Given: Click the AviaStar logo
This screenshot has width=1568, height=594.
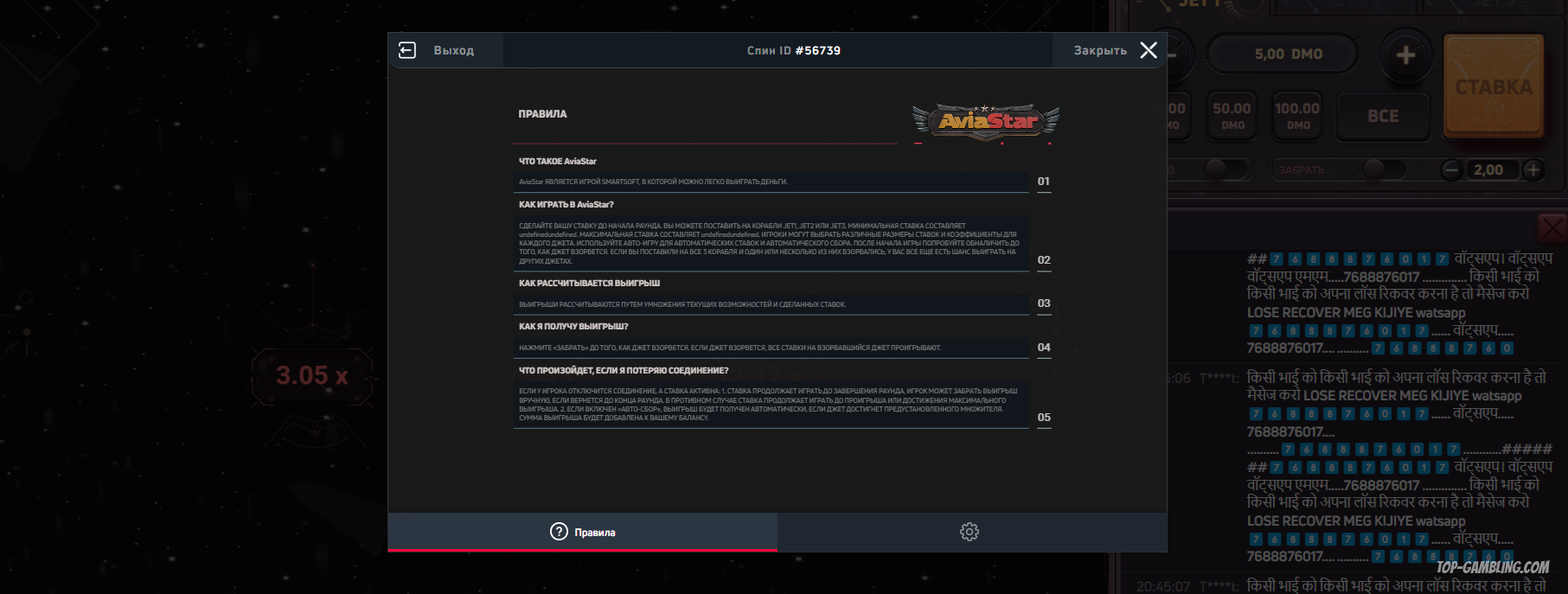Looking at the screenshot, I should [986, 122].
